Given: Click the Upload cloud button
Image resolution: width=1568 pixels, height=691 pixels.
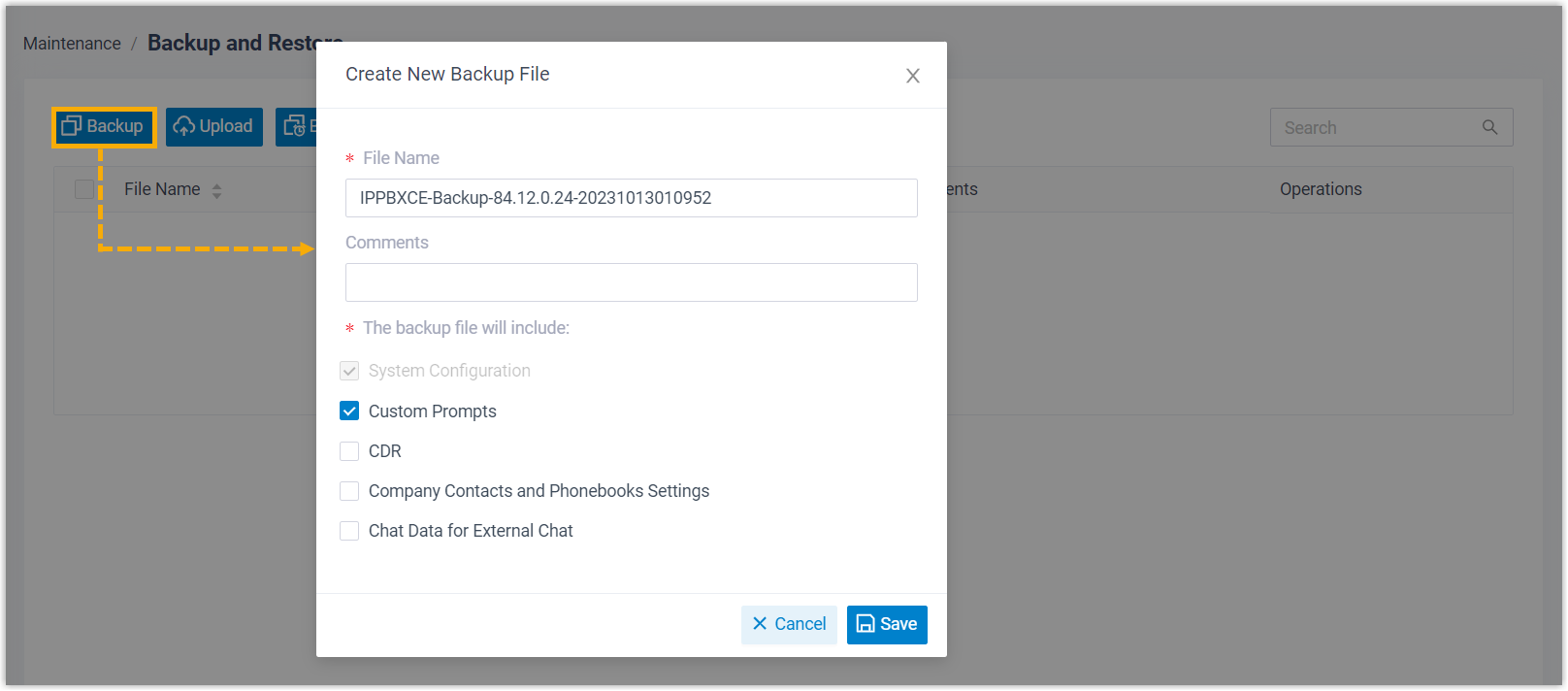Looking at the screenshot, I should 213,127.
